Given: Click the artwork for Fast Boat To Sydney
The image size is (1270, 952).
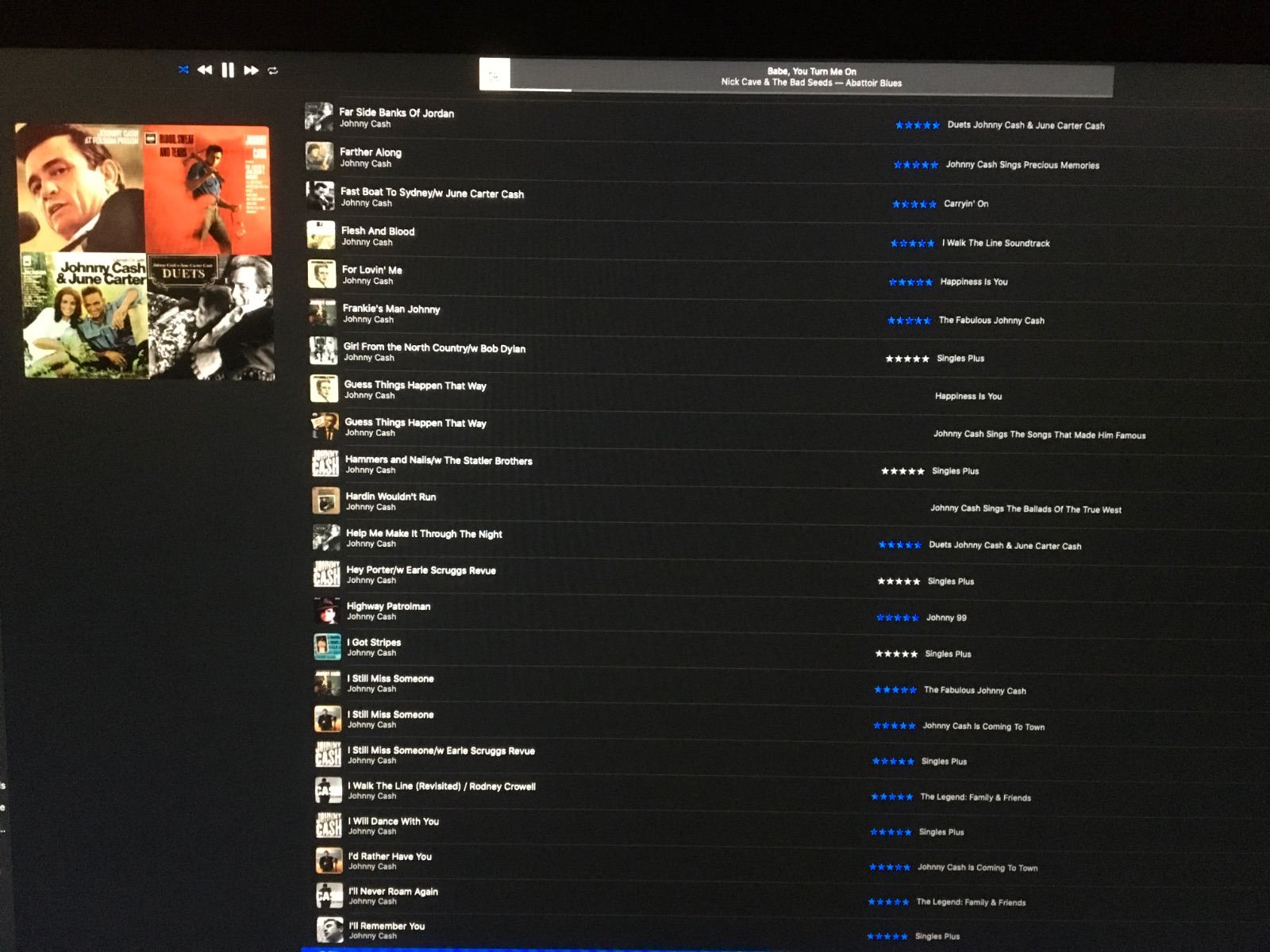Looking at the screenshot, I should tap(321, 195).
